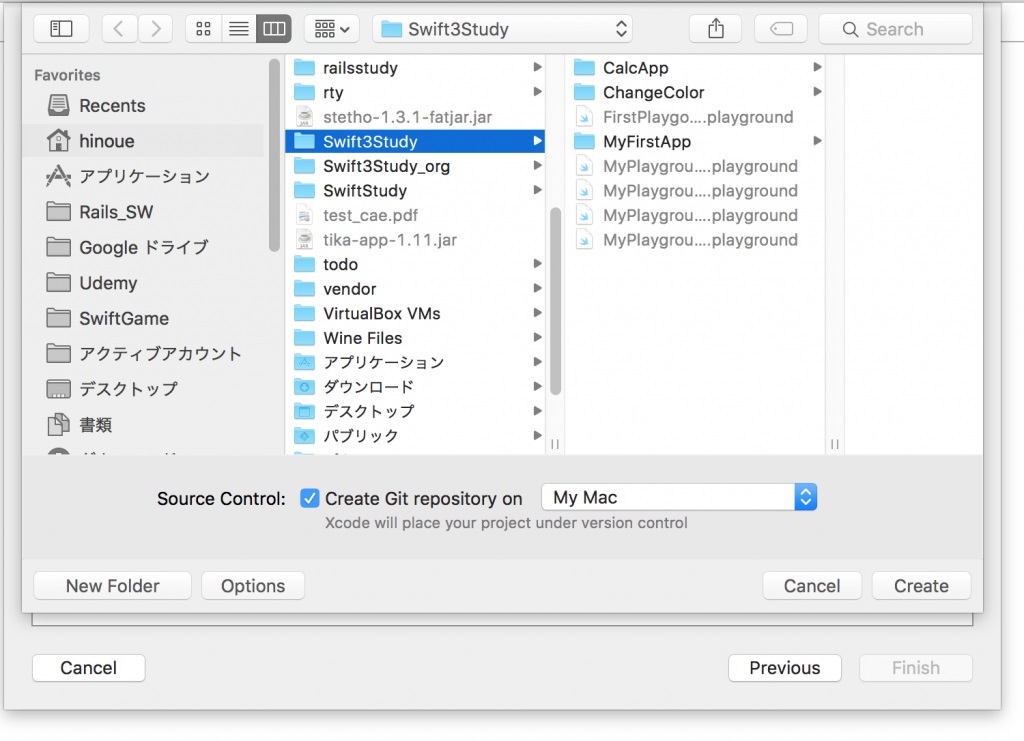The image size is (1024, 741).
Task: Select column view mode
Action: [x=273, y=29]
